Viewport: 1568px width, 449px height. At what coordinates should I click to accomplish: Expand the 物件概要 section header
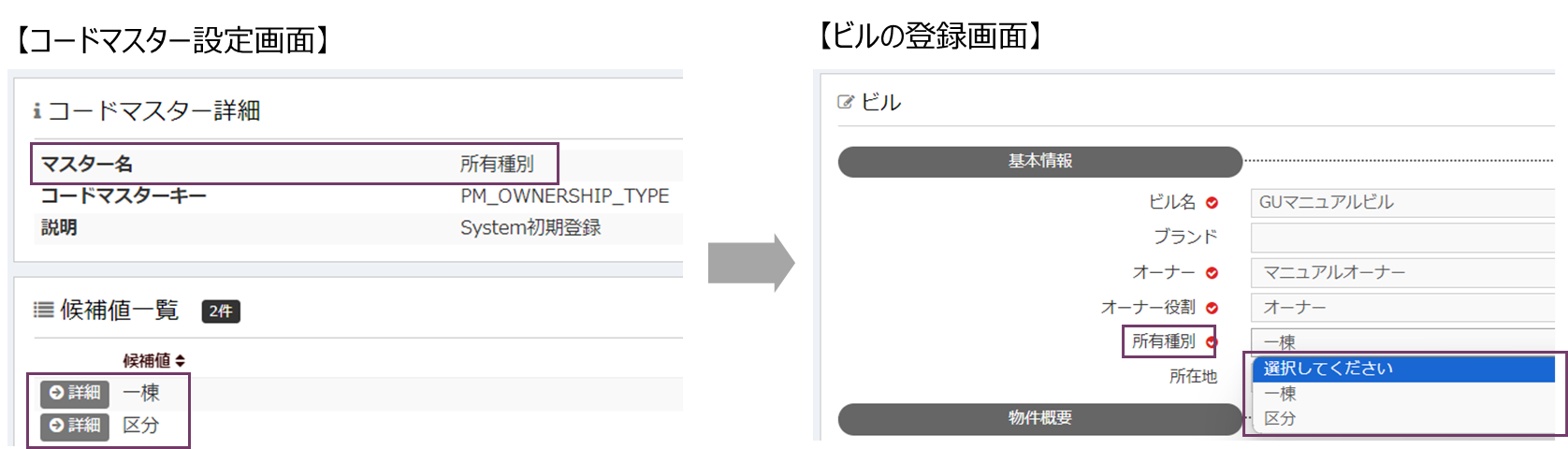pyautogui.click(x=1039, y=418)
